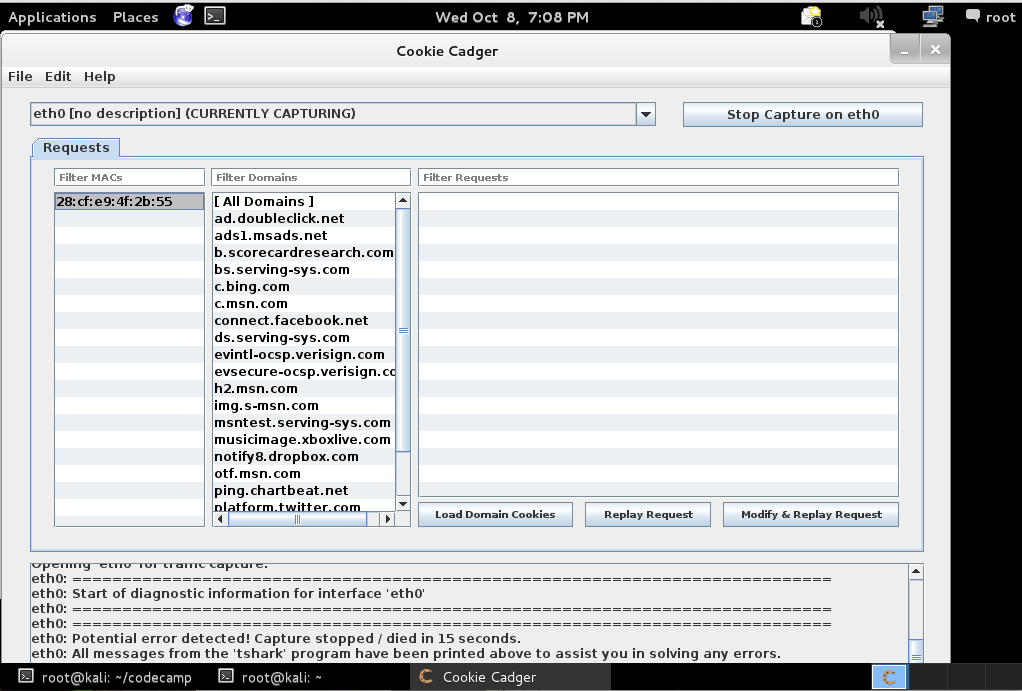Launch the terminal from the top panel
Image resolution: width=1022 pixels, height=691 pixels.
tap(215, 16)
